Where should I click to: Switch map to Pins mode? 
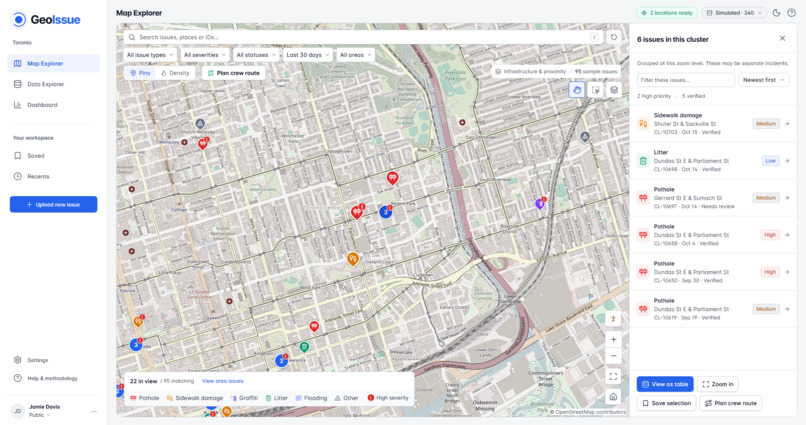(x=140, y=73)
